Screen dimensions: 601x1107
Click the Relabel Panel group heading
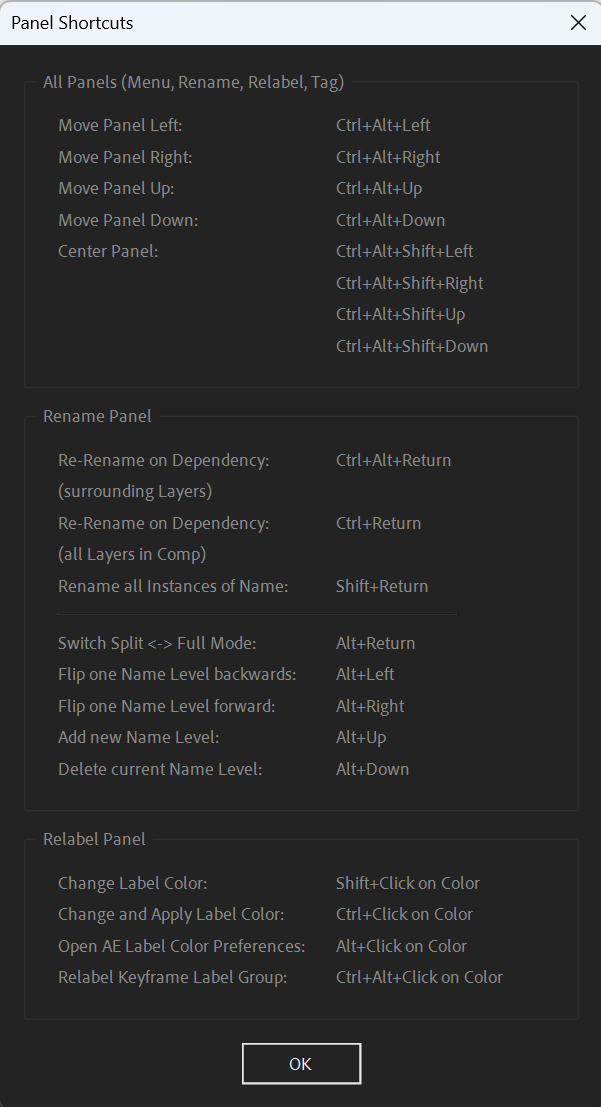pyautogui.click(x=95, y=839)
